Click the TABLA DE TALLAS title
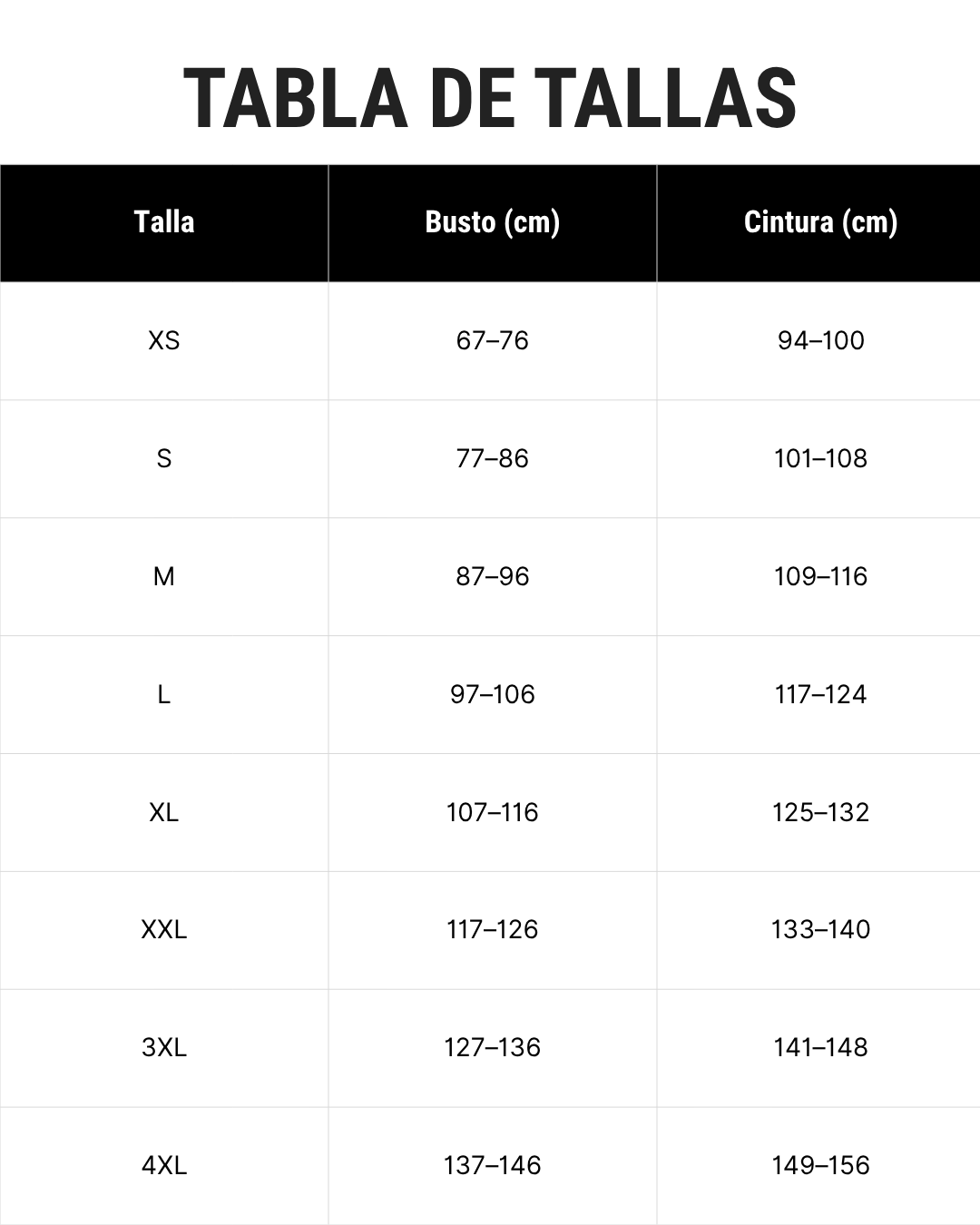This screenshot has height=1225, width=980. 490,99
